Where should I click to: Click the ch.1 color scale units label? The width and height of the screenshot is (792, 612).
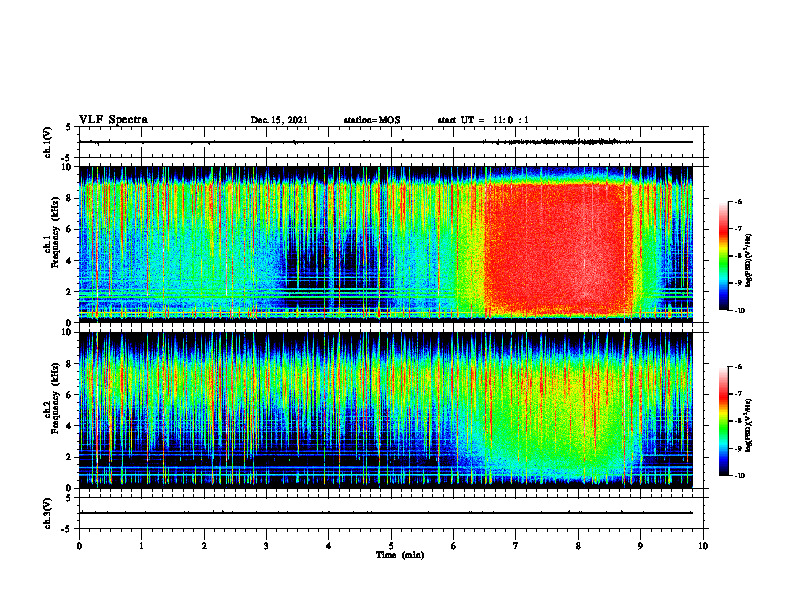pyautogui.click(x=750, y=261)
